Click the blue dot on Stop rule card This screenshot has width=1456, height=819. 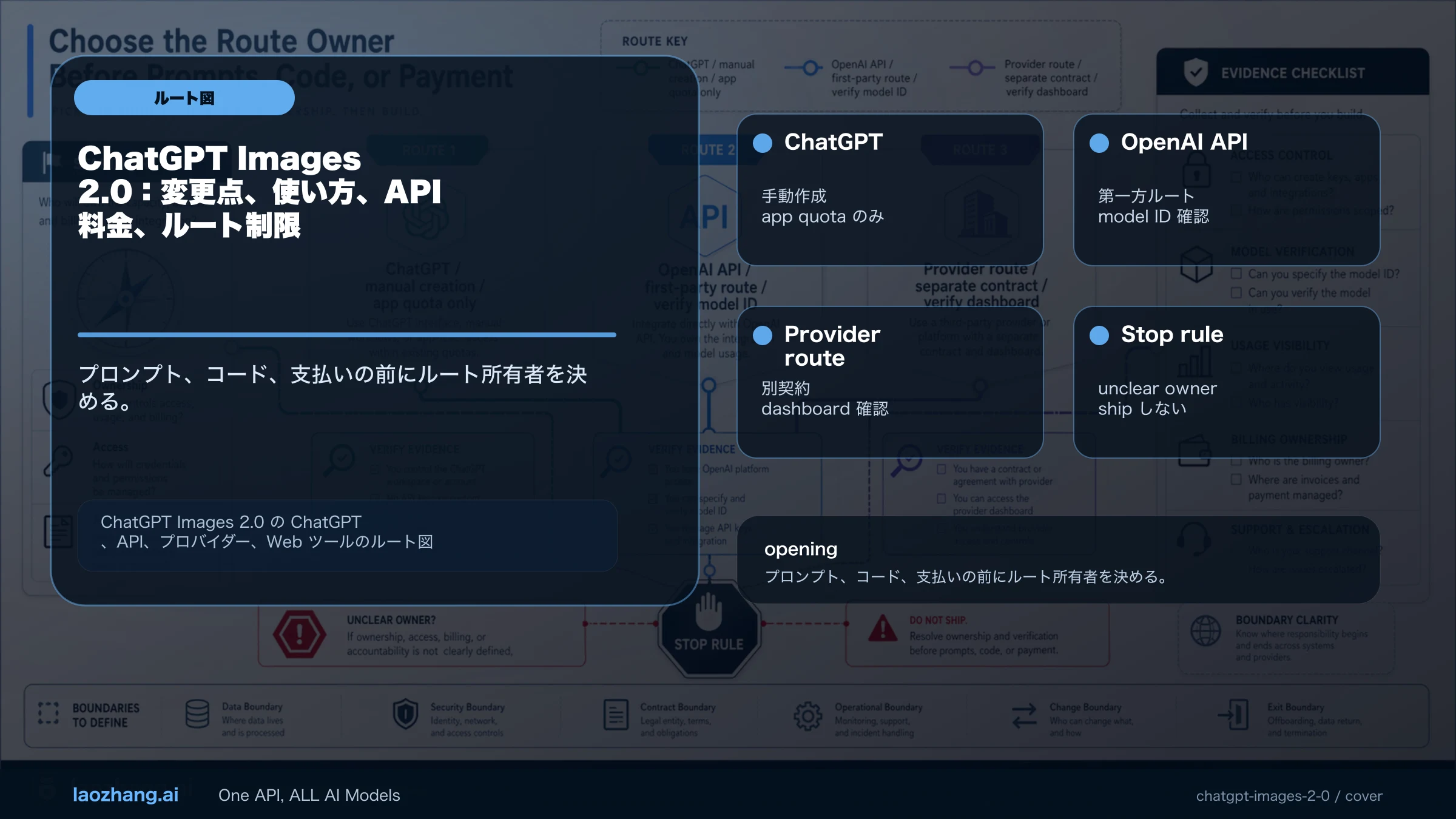pos(1099,335)
